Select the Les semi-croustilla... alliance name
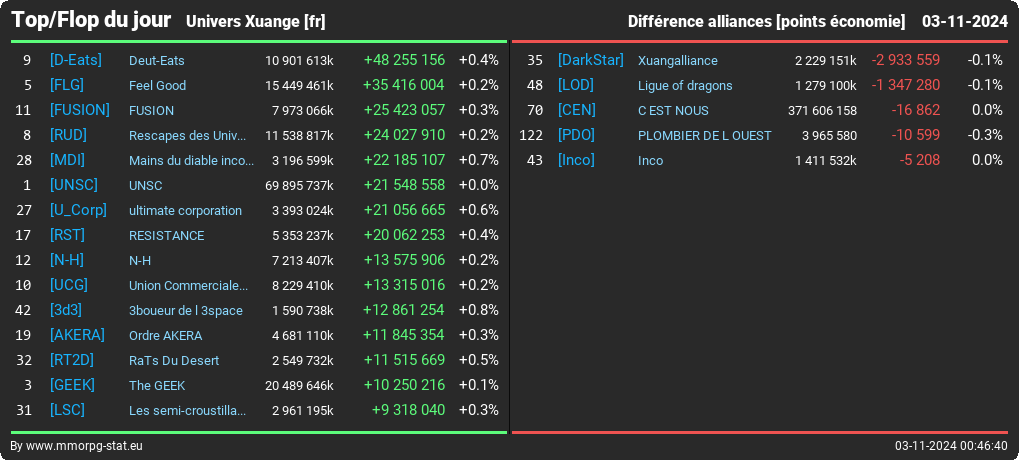Viewport: 1019px width, 460px height. point(188,411)
